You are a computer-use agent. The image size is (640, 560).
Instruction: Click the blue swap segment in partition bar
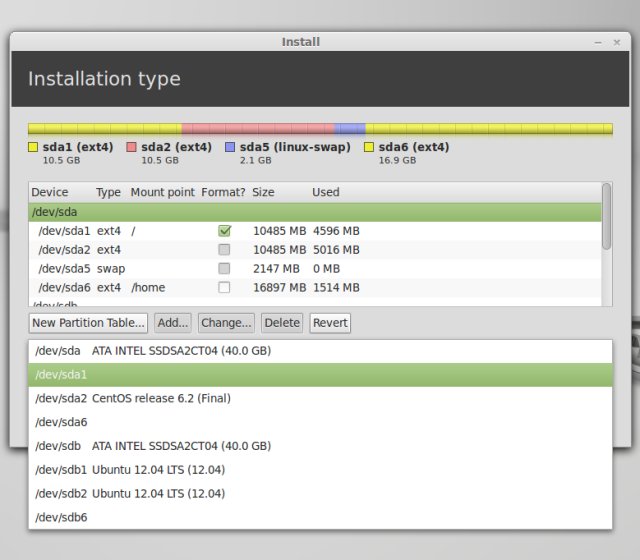(349, 129)
